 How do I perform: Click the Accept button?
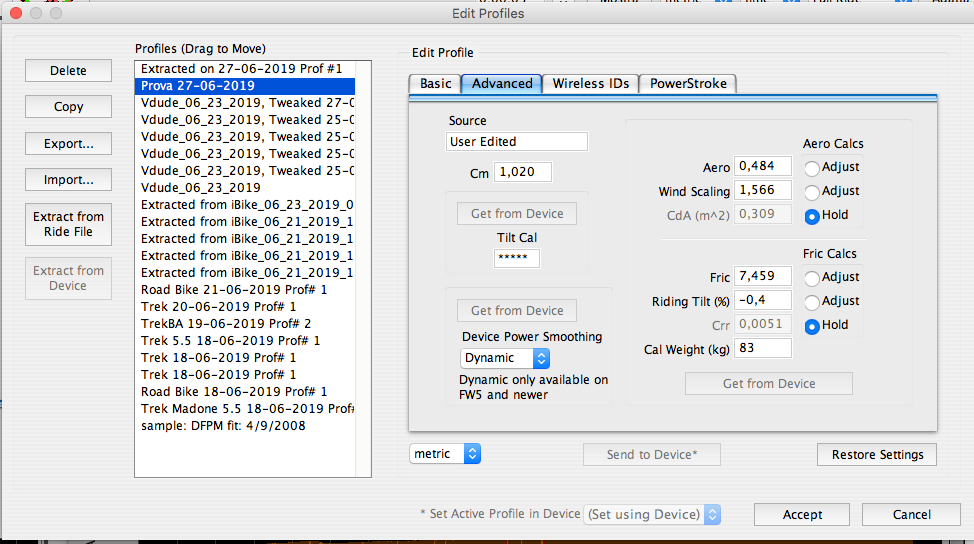[802, 514]
